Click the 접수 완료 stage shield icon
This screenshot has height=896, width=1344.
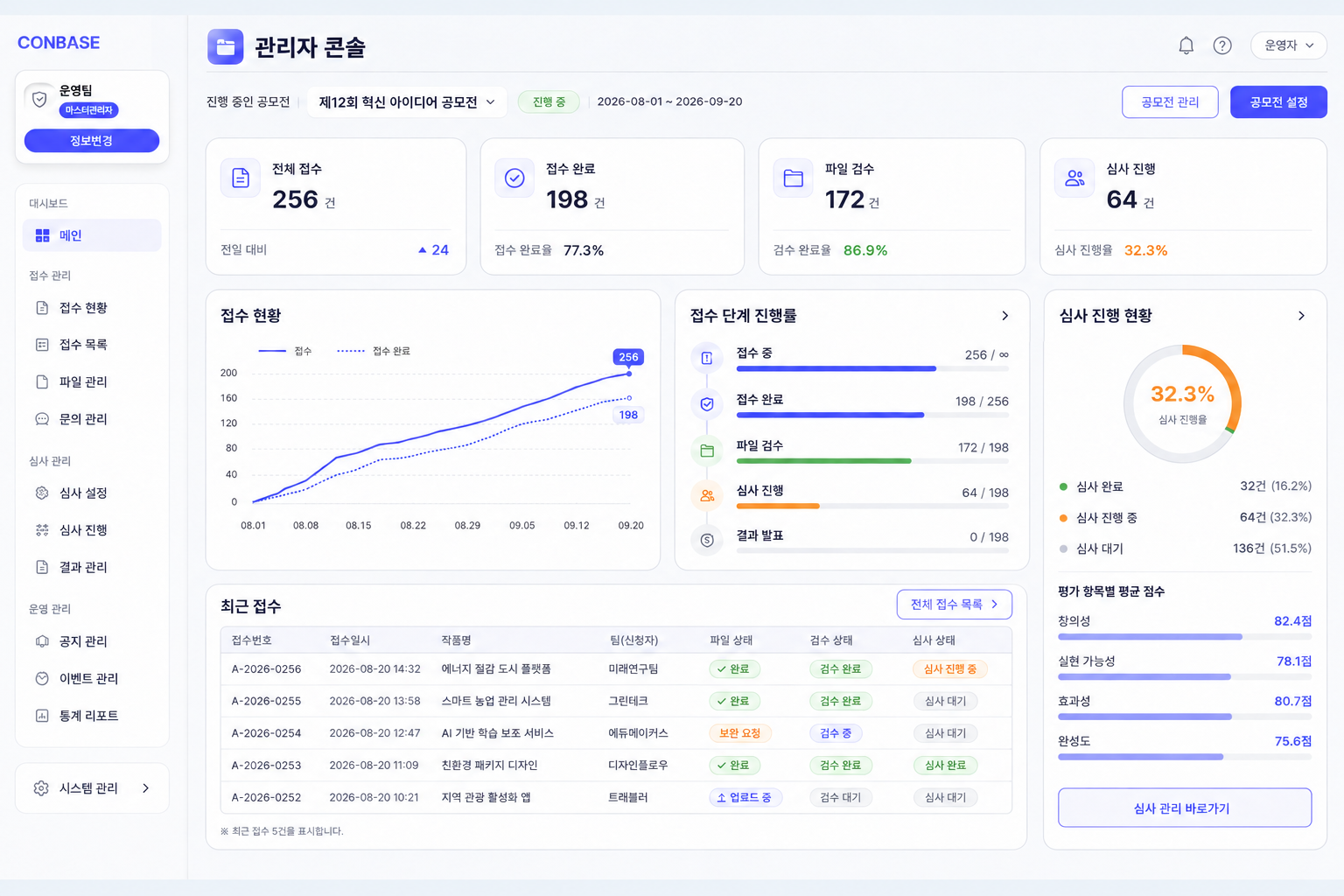pos(707,404)
